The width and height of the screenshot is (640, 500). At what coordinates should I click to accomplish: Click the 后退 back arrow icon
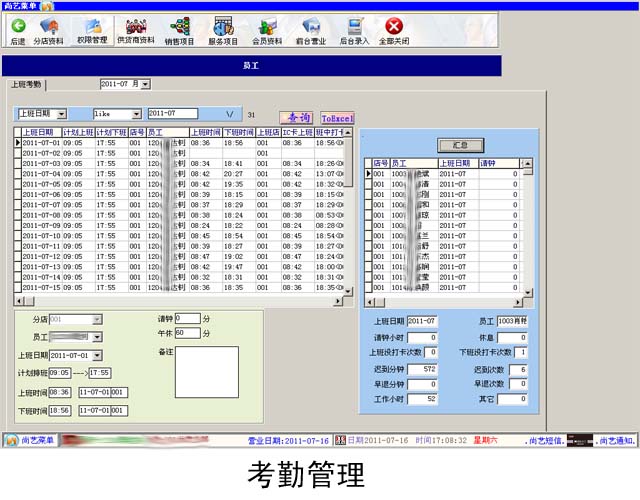coord(18,26)
